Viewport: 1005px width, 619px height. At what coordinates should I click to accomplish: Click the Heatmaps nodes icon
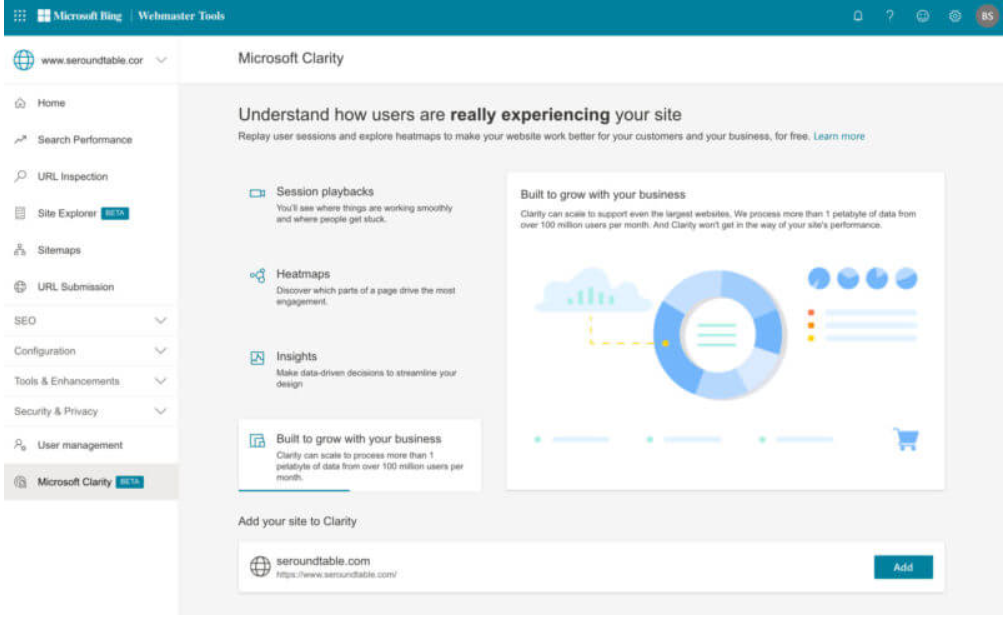[x=258, y=276]
